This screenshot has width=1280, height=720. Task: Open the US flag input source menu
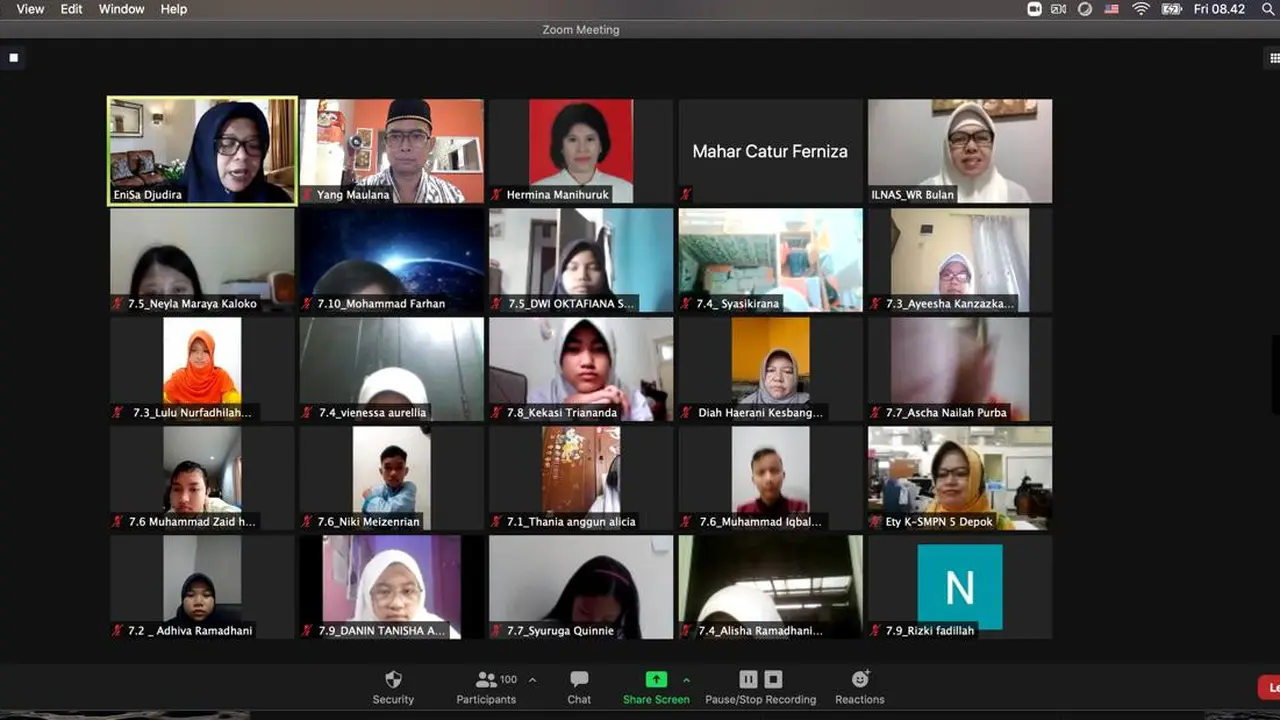coord(1112,9)
